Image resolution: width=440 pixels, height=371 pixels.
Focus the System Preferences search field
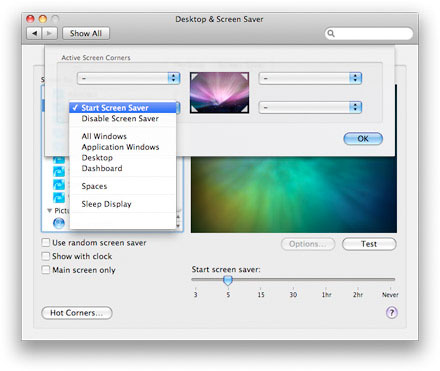(x=369, y=33)
